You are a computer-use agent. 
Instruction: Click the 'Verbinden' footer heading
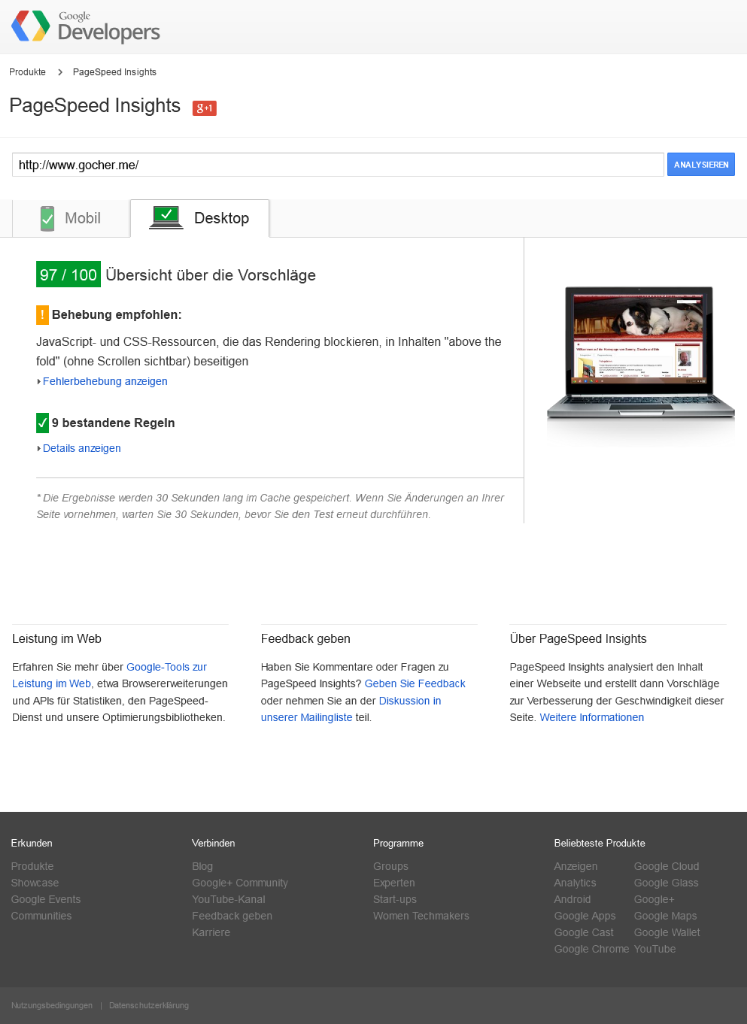click(213, 843)
